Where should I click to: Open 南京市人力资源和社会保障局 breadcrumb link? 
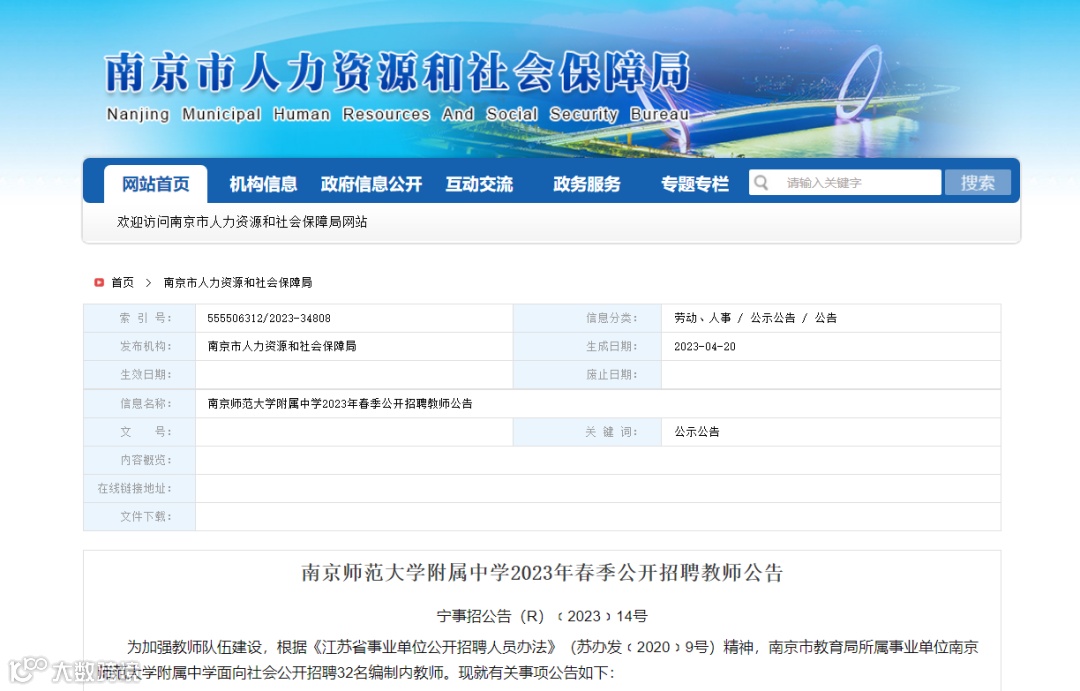pyautogui.click(x=238, y=282)
